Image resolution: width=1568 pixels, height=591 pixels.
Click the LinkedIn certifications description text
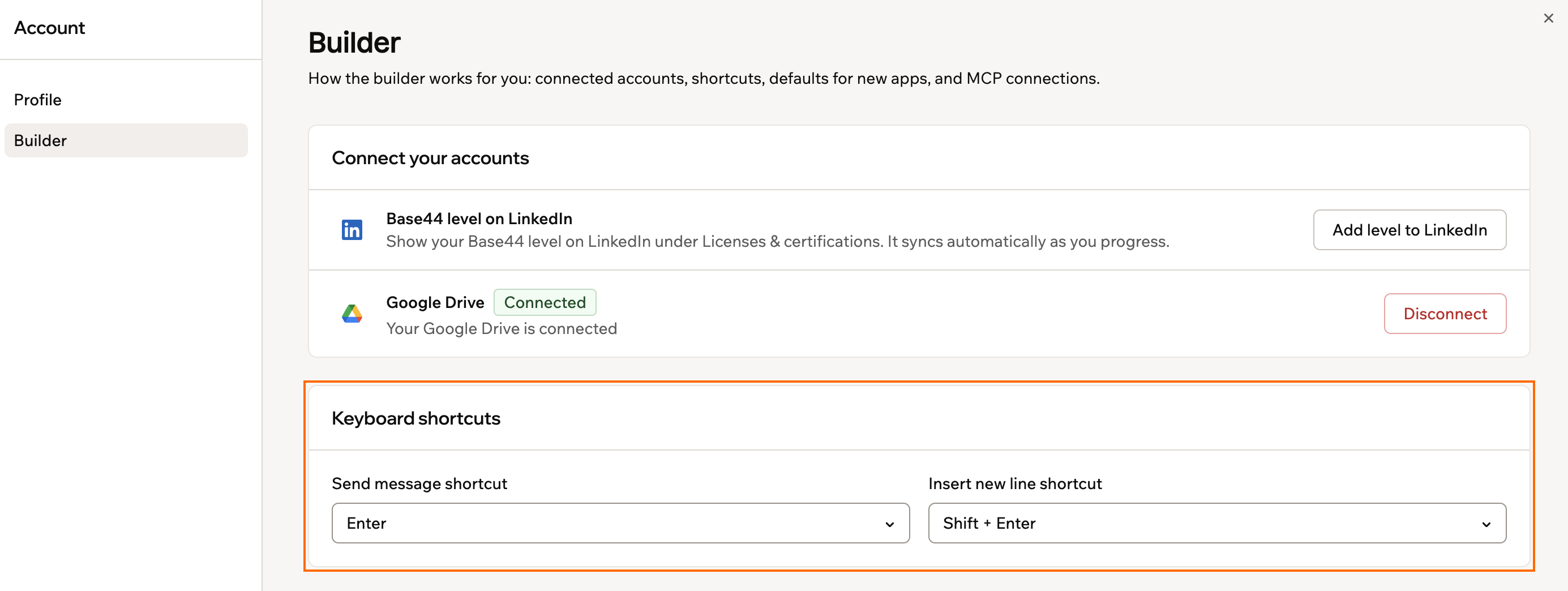pos(777,242)
